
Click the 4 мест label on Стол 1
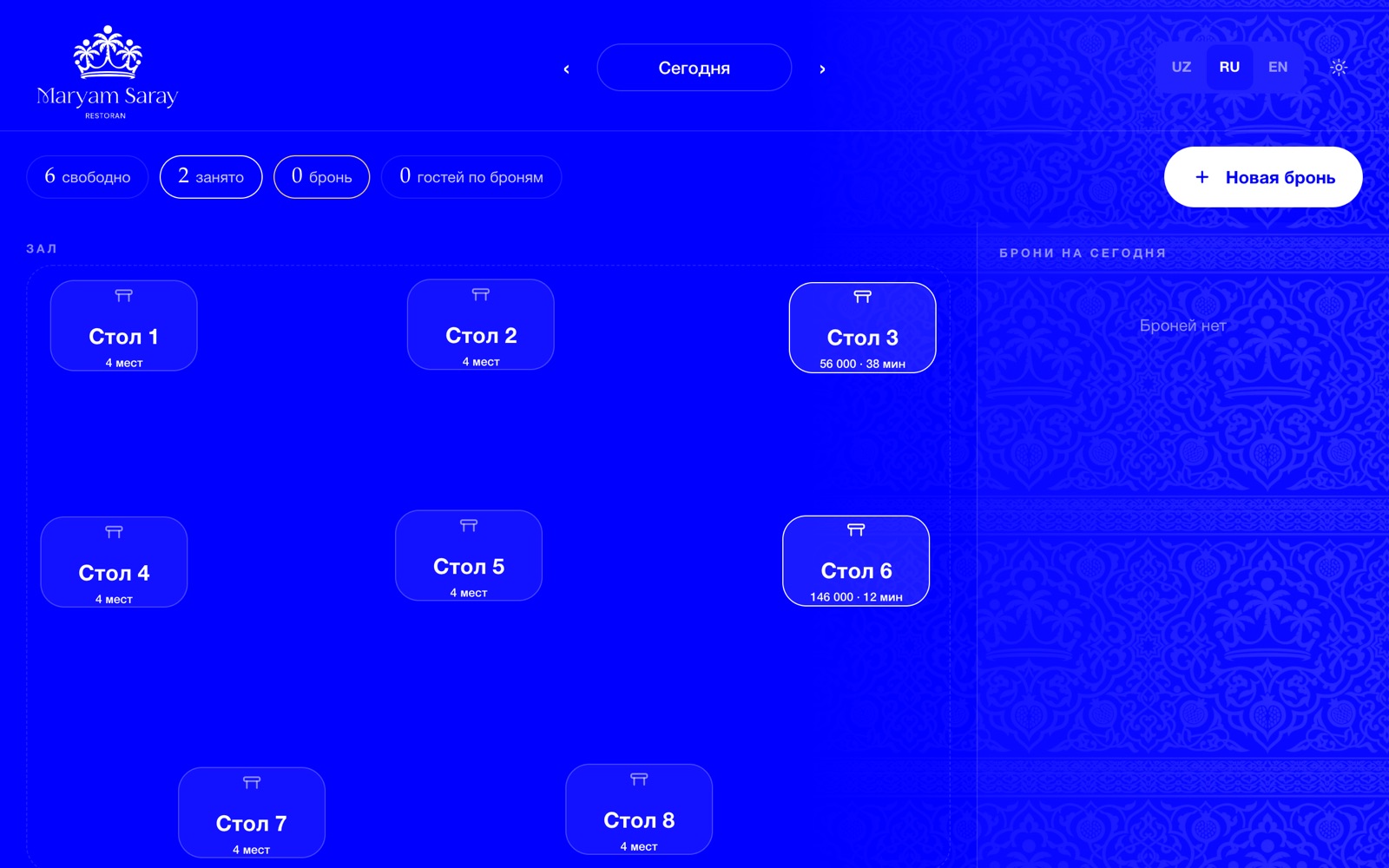[124, 363]
